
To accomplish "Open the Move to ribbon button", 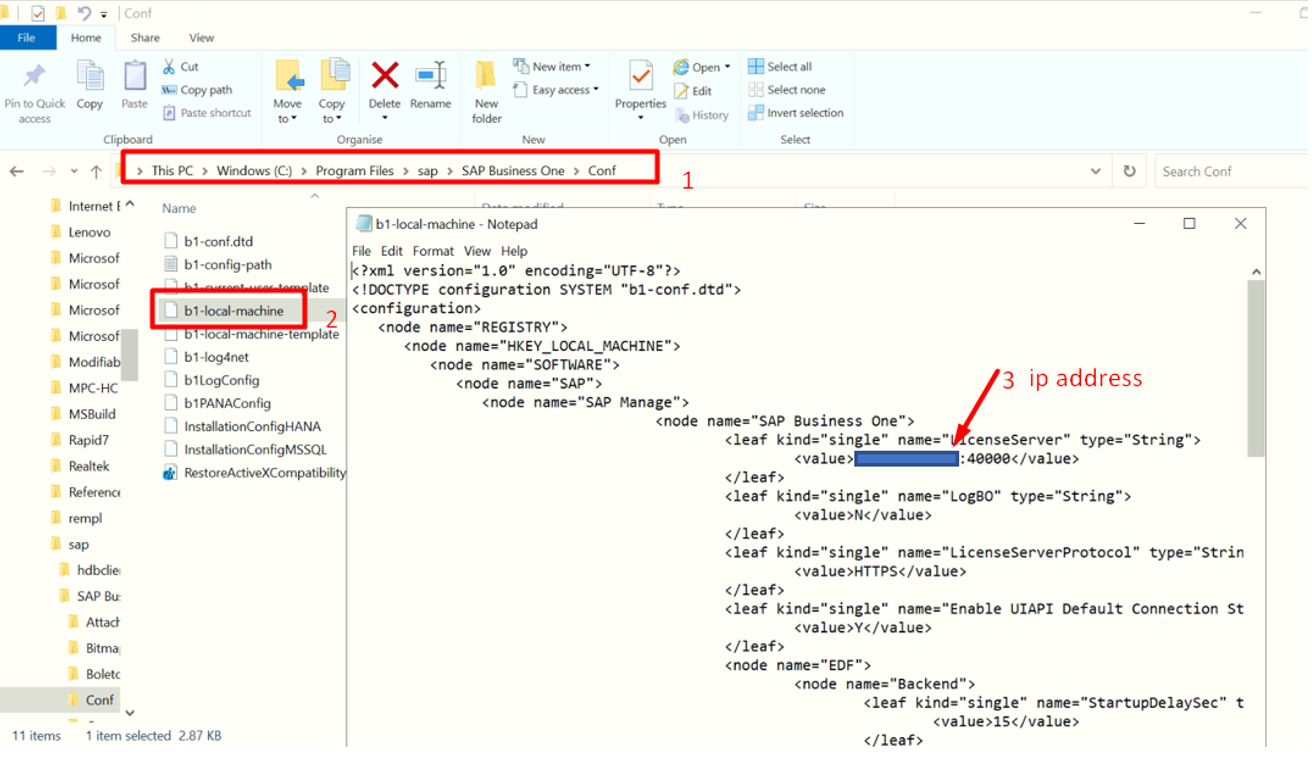I will tap(288, 91).
